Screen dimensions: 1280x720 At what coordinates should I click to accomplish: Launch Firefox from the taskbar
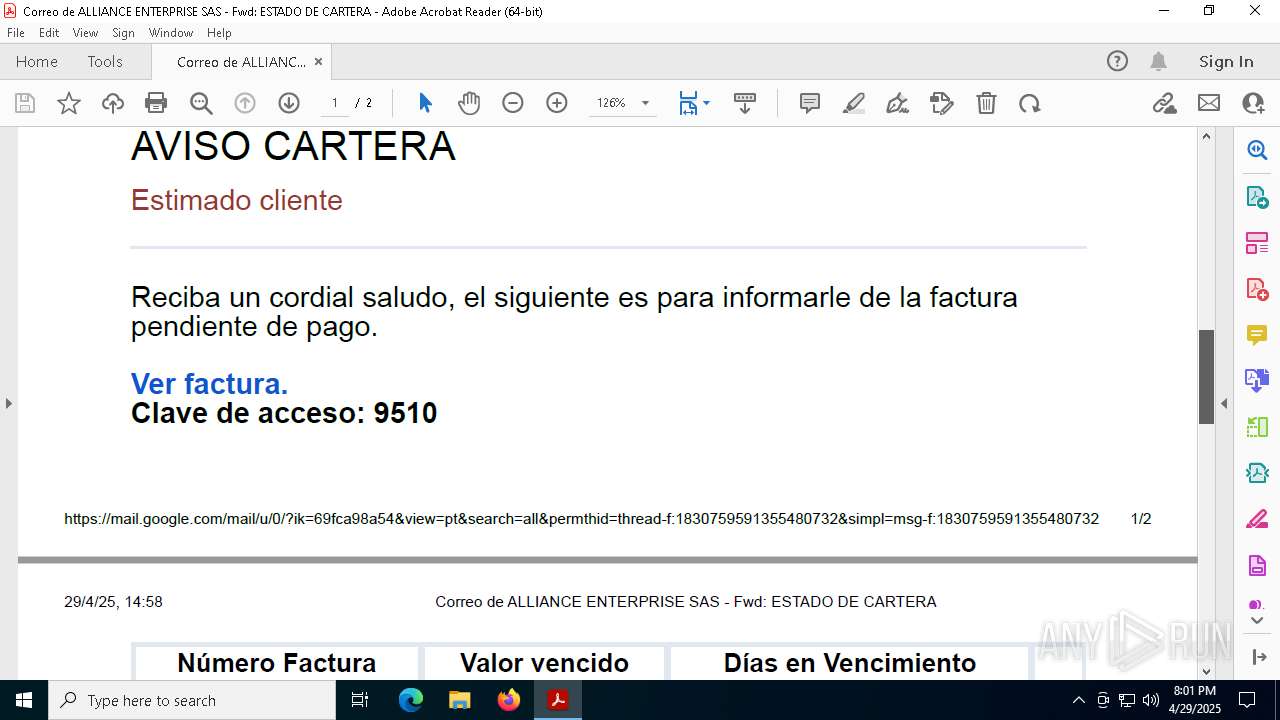[509, 700]
